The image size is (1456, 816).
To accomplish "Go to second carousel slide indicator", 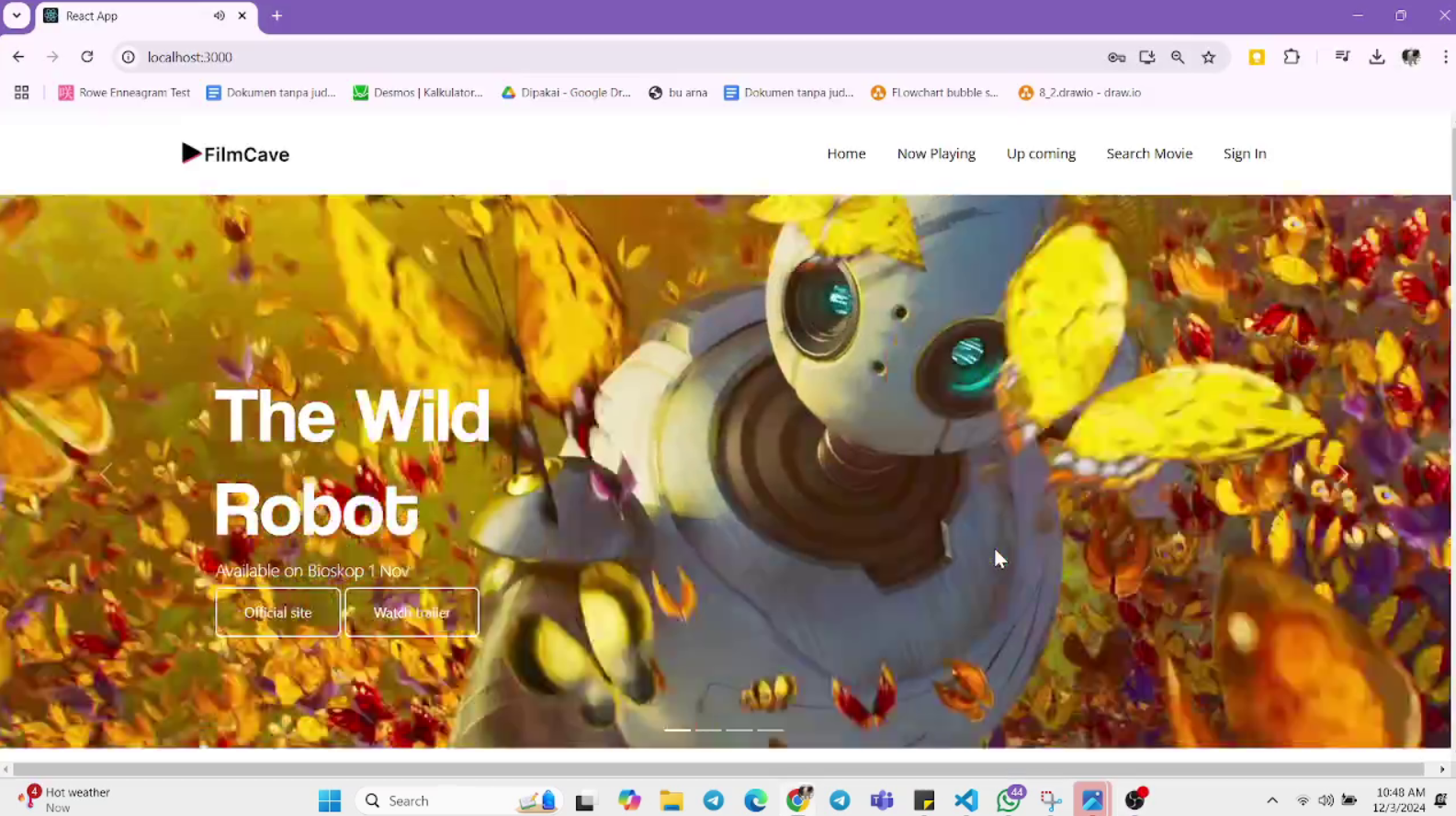I will tap(708, 730).
